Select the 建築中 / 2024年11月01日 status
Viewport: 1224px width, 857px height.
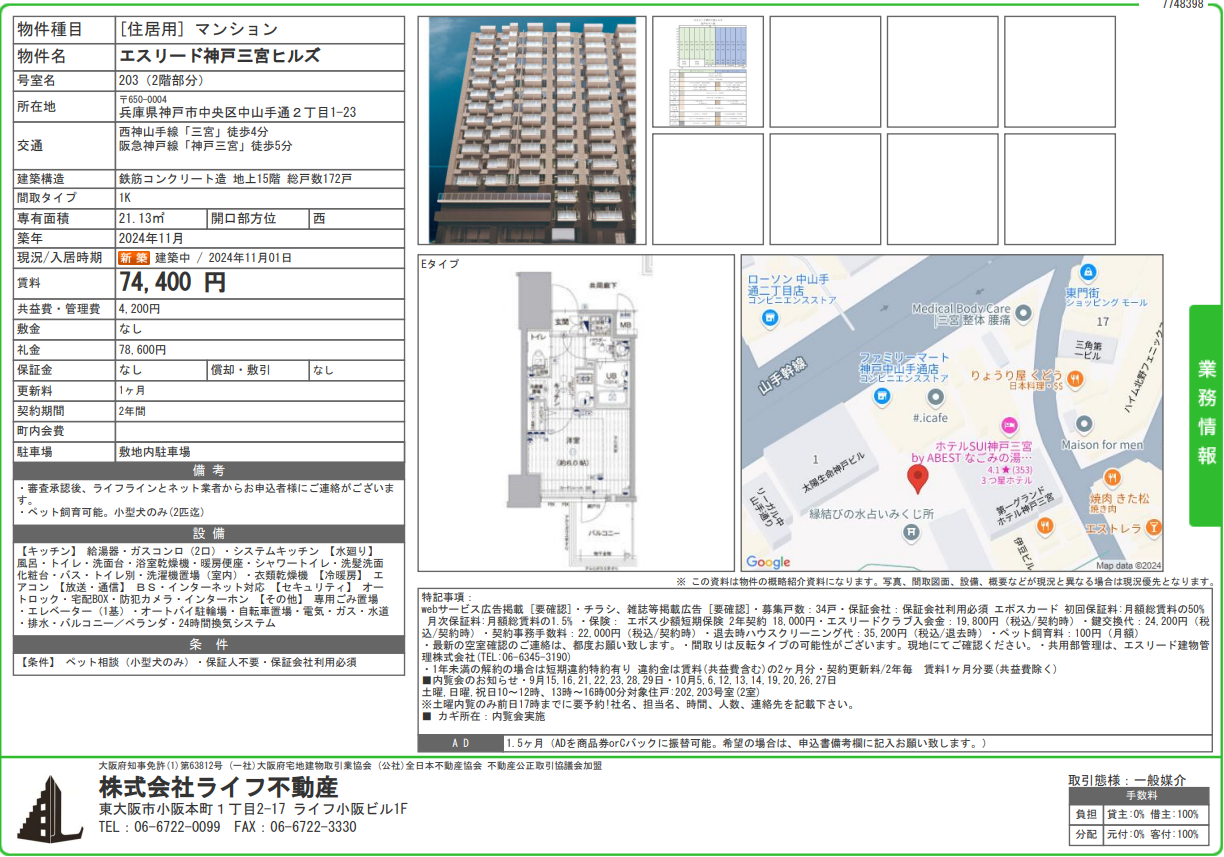pos(223,258)
